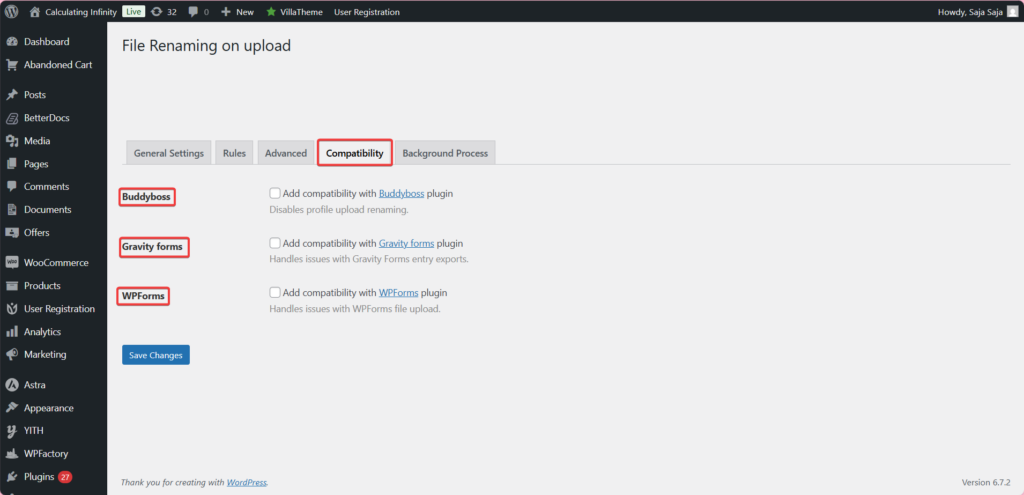Click the WPFactory sidebar icon
The image size is (1024, 495).
click(x=12, y=454)
